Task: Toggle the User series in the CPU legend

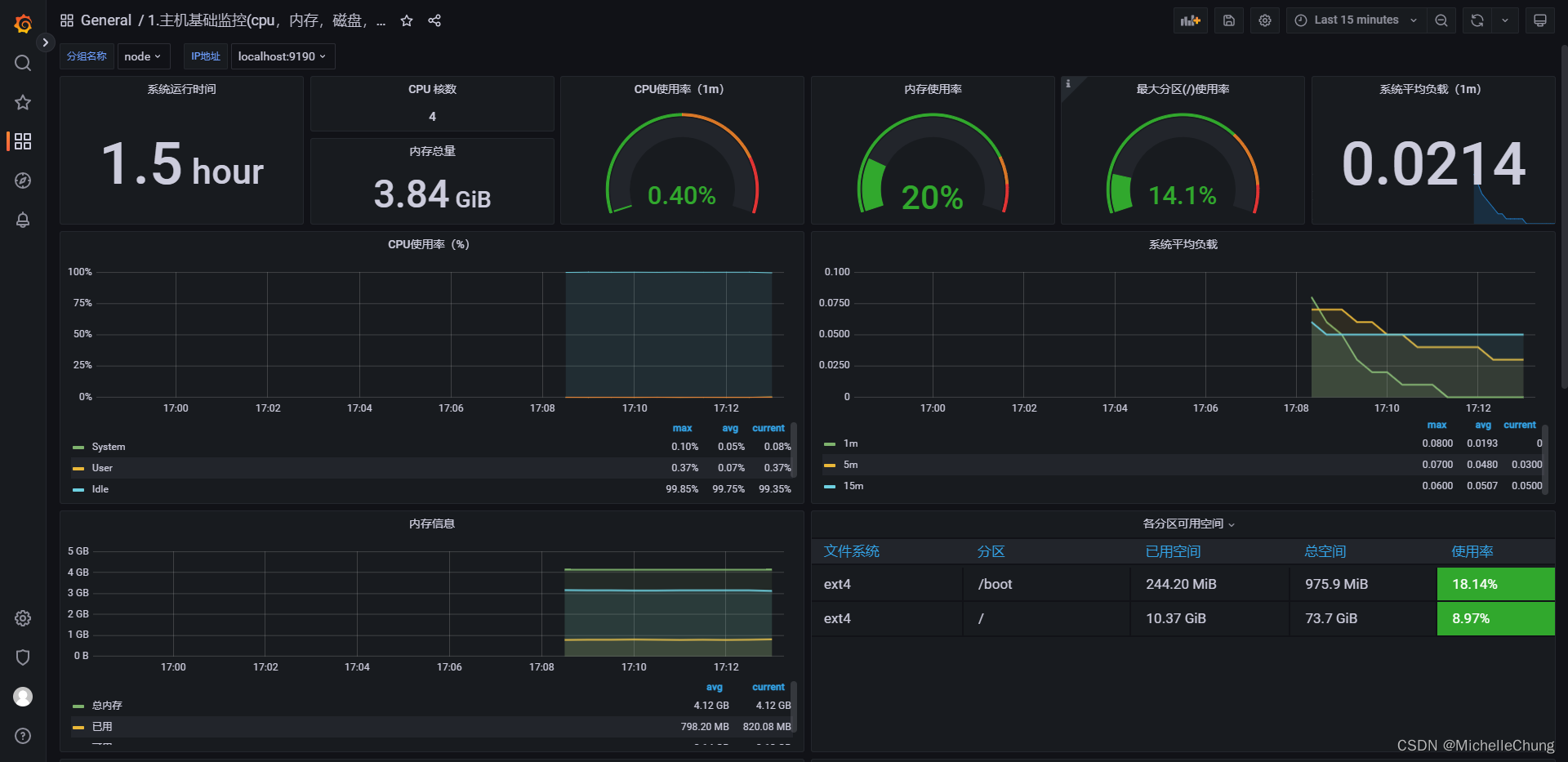Action: coord(102,468)
